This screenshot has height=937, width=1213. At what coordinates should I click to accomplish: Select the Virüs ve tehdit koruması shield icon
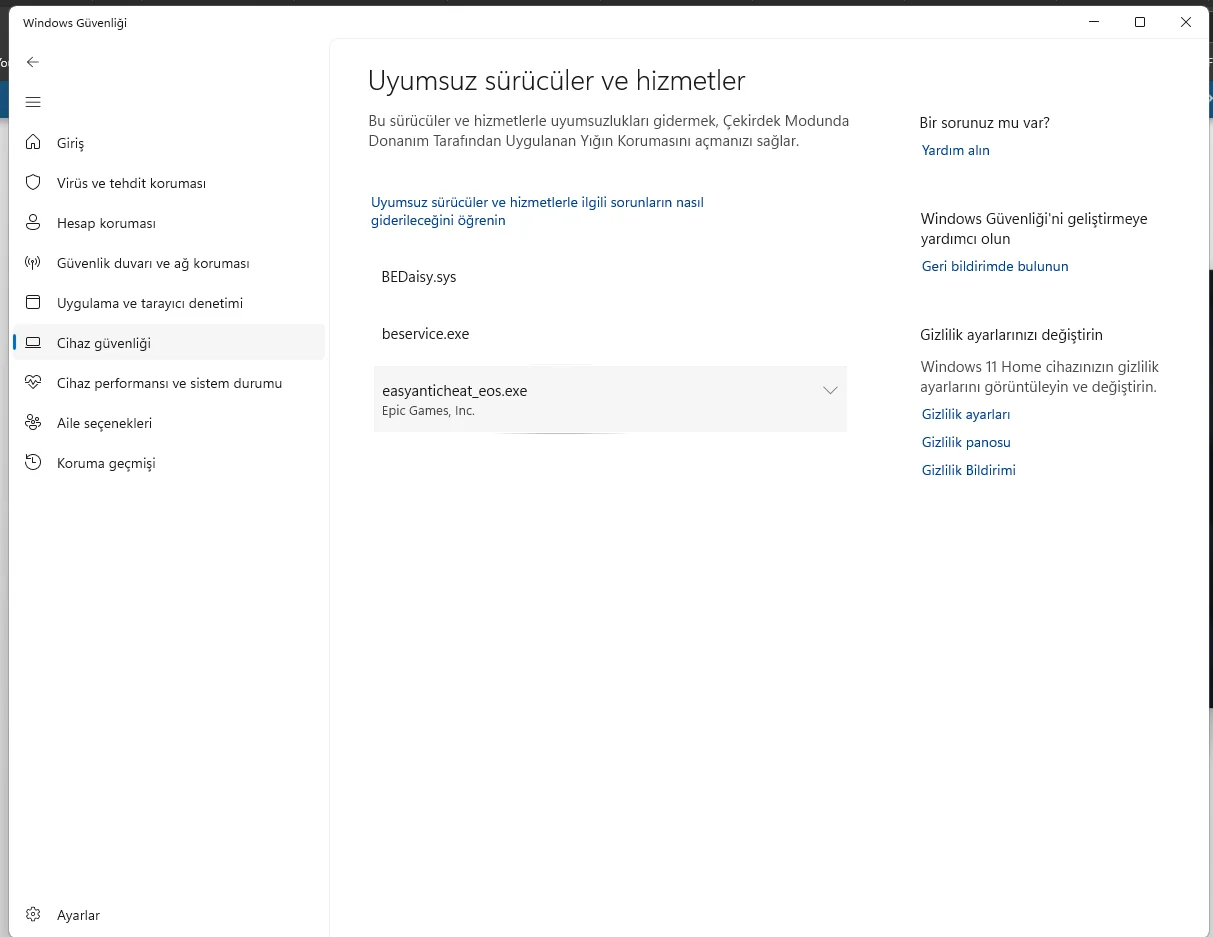[x=33, y=183]
